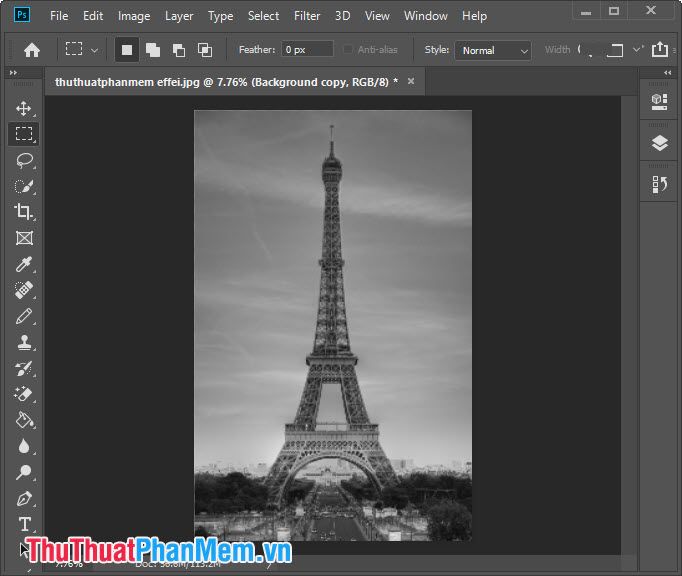The image size is (682, 576).
Task: Enable the Anti-alias checkbox
Action: (x=348, y=50)
